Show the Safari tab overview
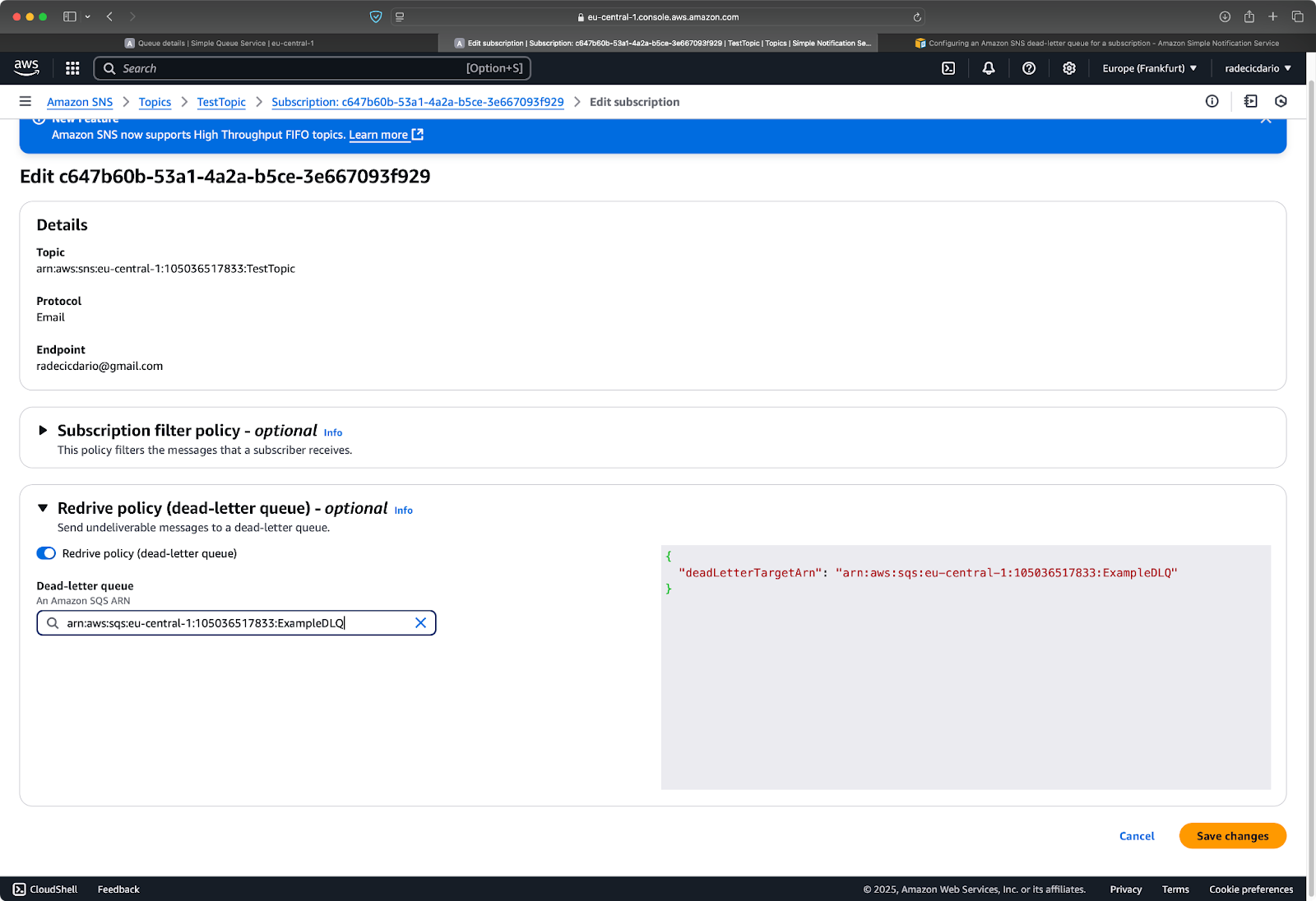Screen dimensions: 1316x901 pos(1297,16)
